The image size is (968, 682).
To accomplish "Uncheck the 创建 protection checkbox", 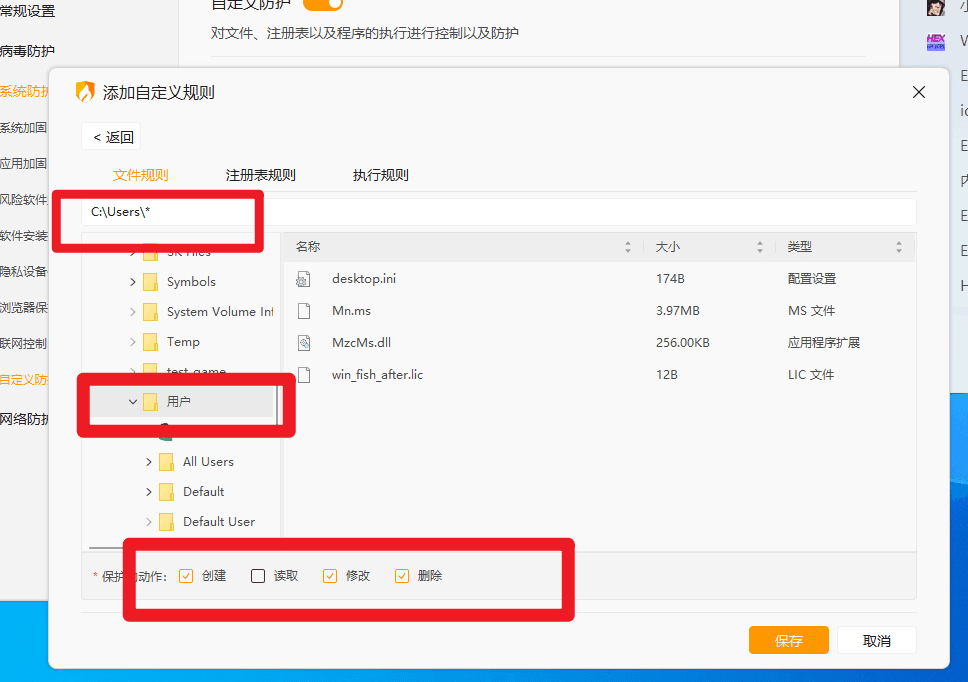I will 186,576.
